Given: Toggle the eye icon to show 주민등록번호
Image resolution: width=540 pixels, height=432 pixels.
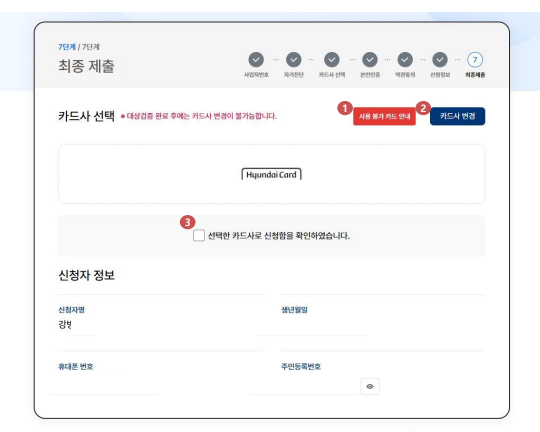Looking at the screenshot, I should tap(370, 386).
